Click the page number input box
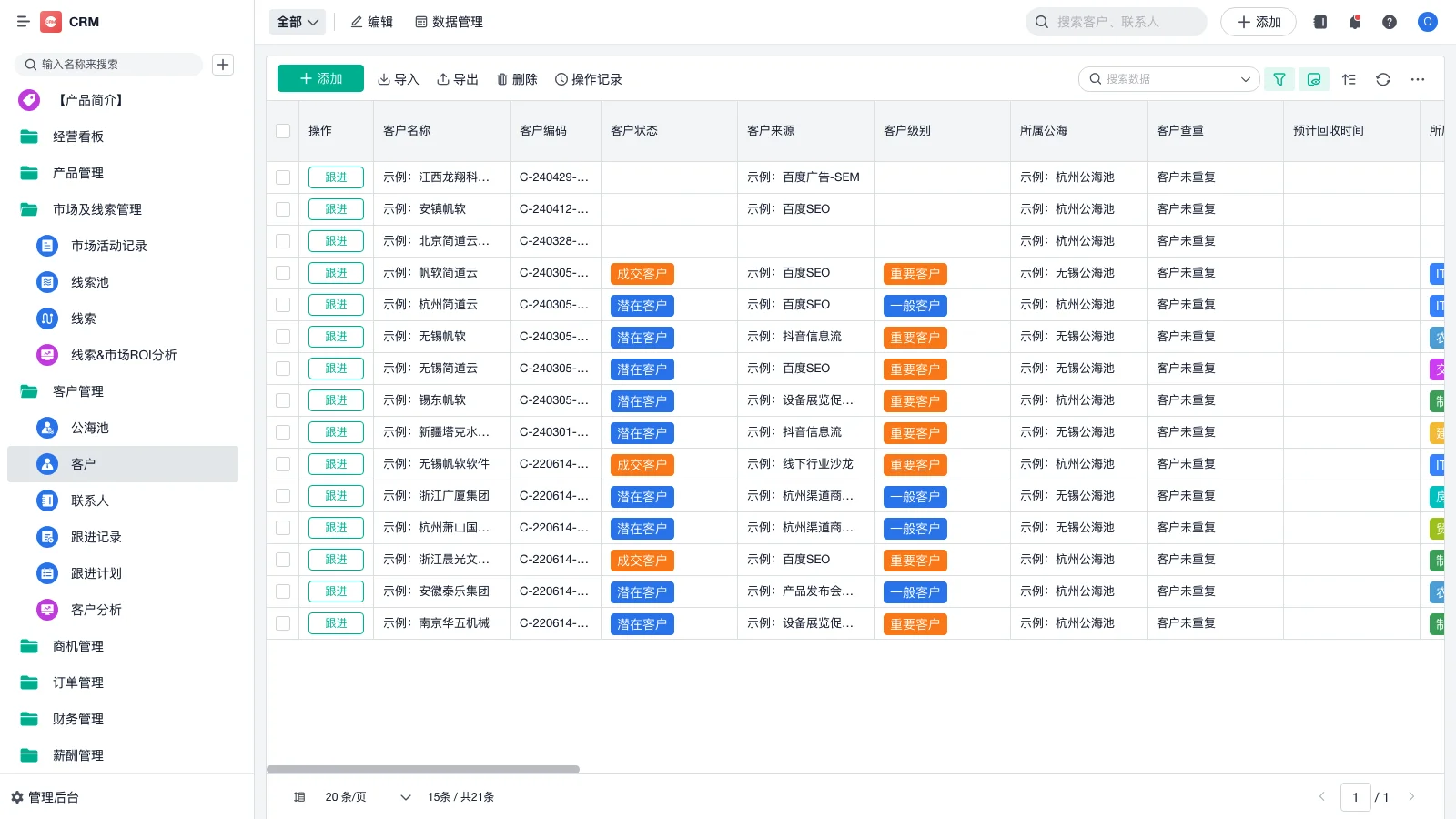 1355,797
